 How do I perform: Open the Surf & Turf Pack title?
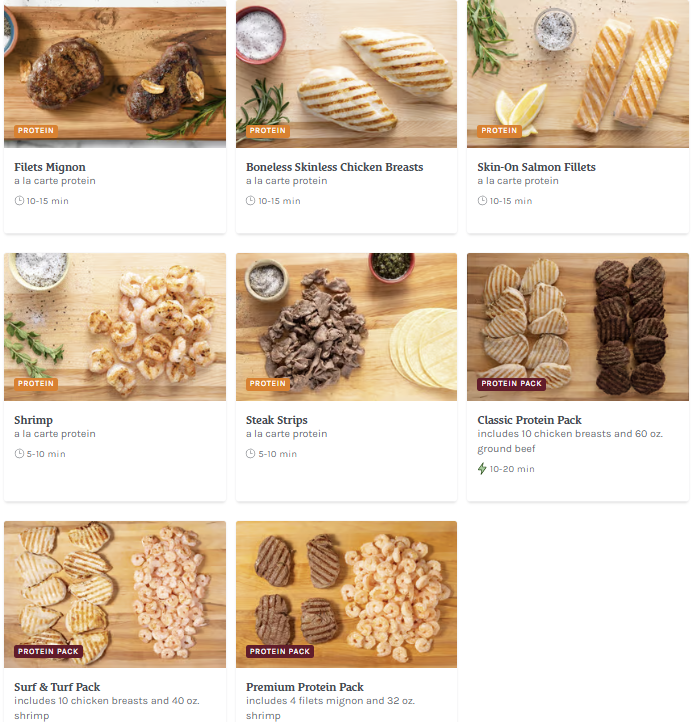[x=57, y=687]
